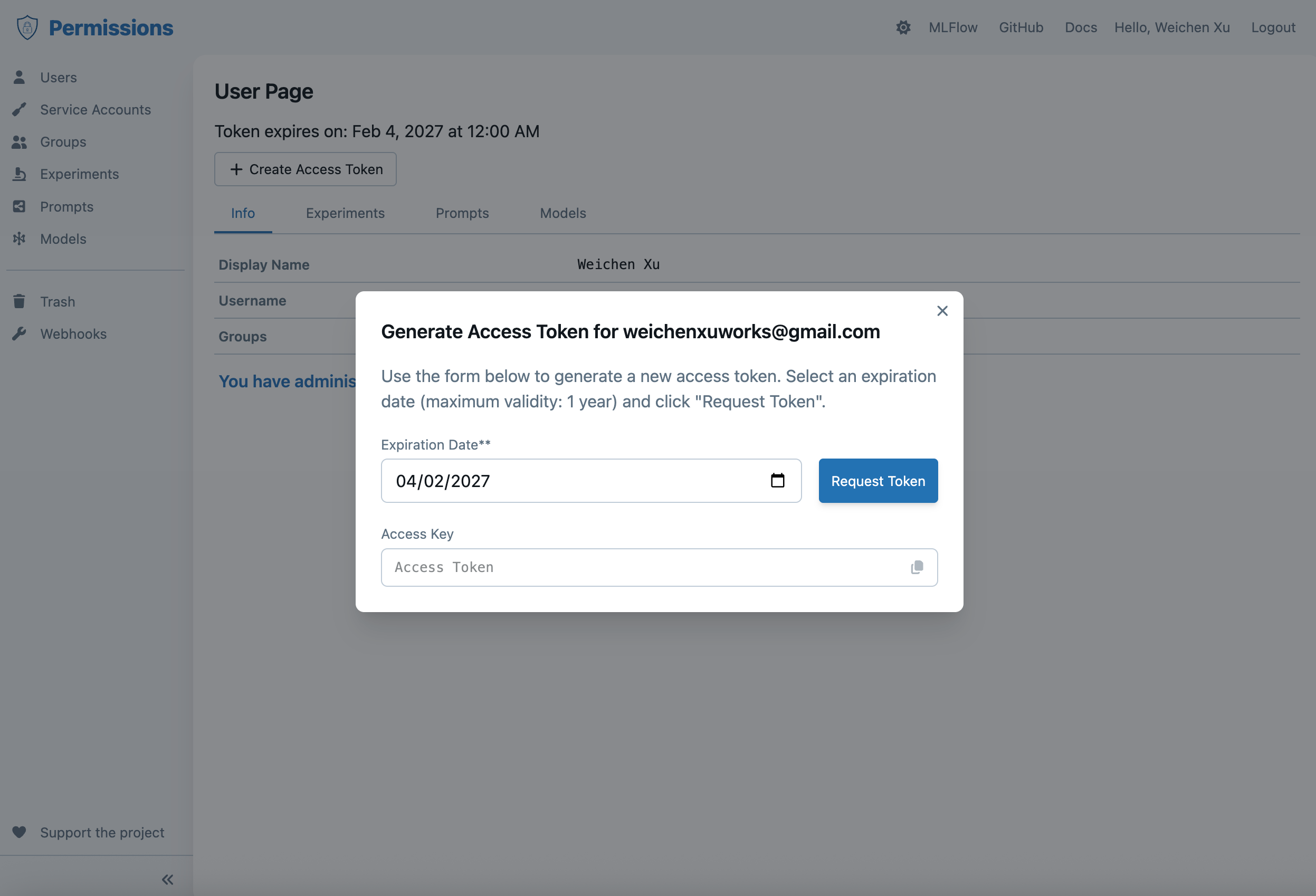The width and height of the screenshot is (1316, 896).
Task: Open Experiments from the sidebar
Action: pyautogui.click(x=79, y=174)
